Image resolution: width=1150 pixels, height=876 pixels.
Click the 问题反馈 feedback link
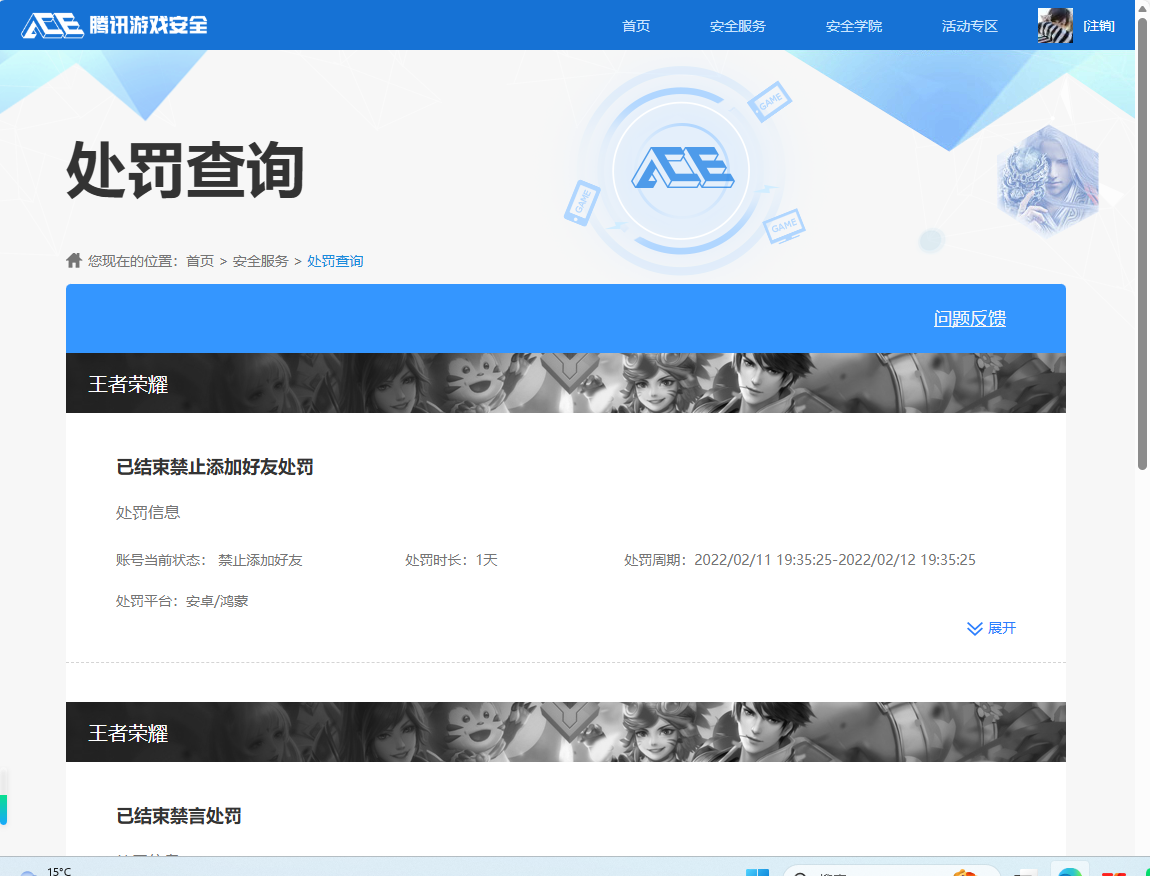tap(970, 318)
